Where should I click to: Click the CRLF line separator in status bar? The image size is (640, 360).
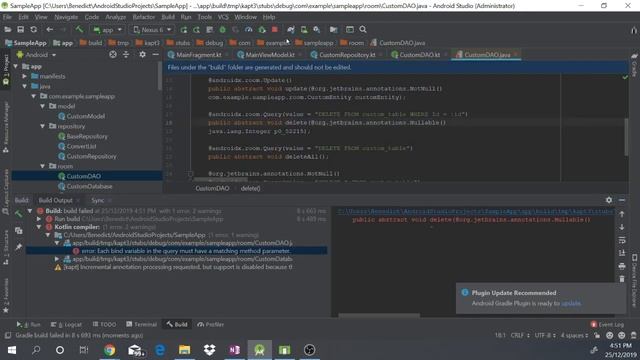point(519,335)
